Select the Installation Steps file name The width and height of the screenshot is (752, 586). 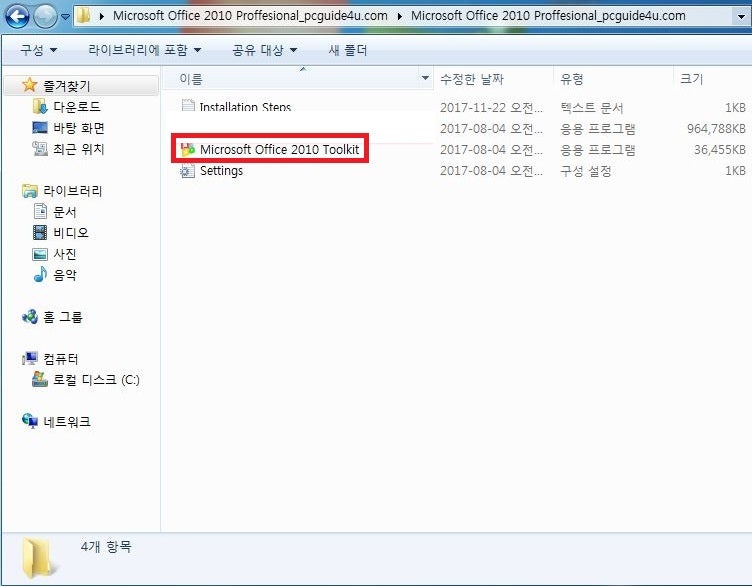245,106
